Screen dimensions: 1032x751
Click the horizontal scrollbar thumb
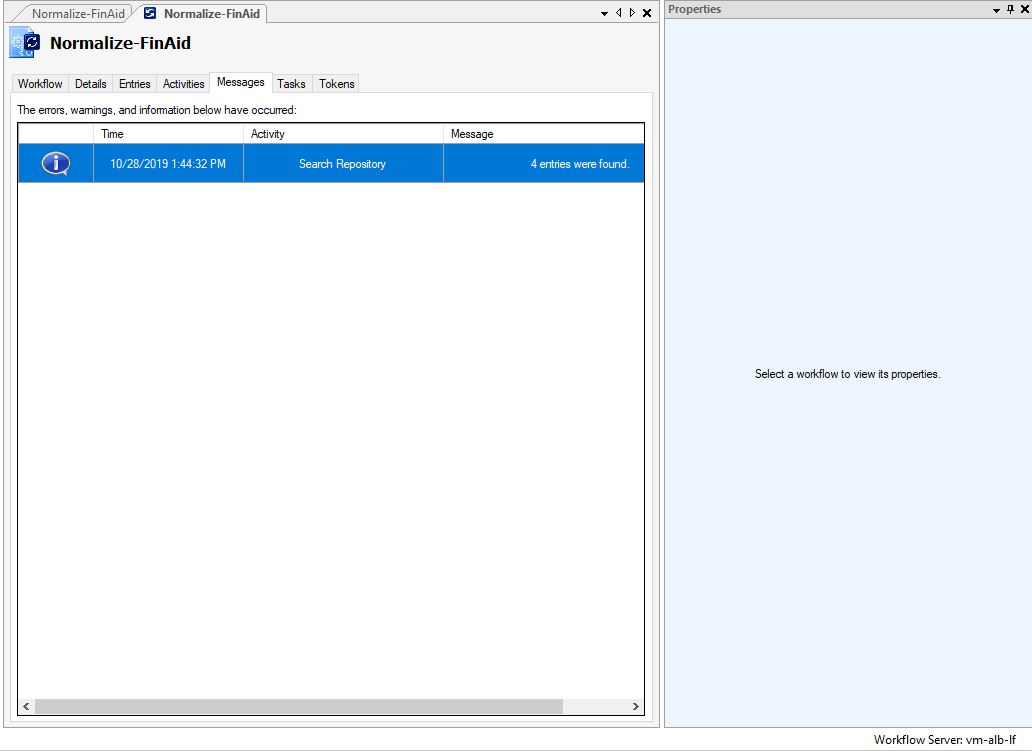pos(299,706)
